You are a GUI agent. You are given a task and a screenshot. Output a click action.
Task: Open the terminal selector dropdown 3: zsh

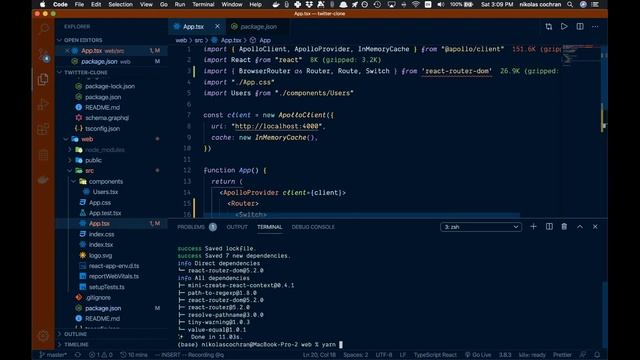(481, 227)
